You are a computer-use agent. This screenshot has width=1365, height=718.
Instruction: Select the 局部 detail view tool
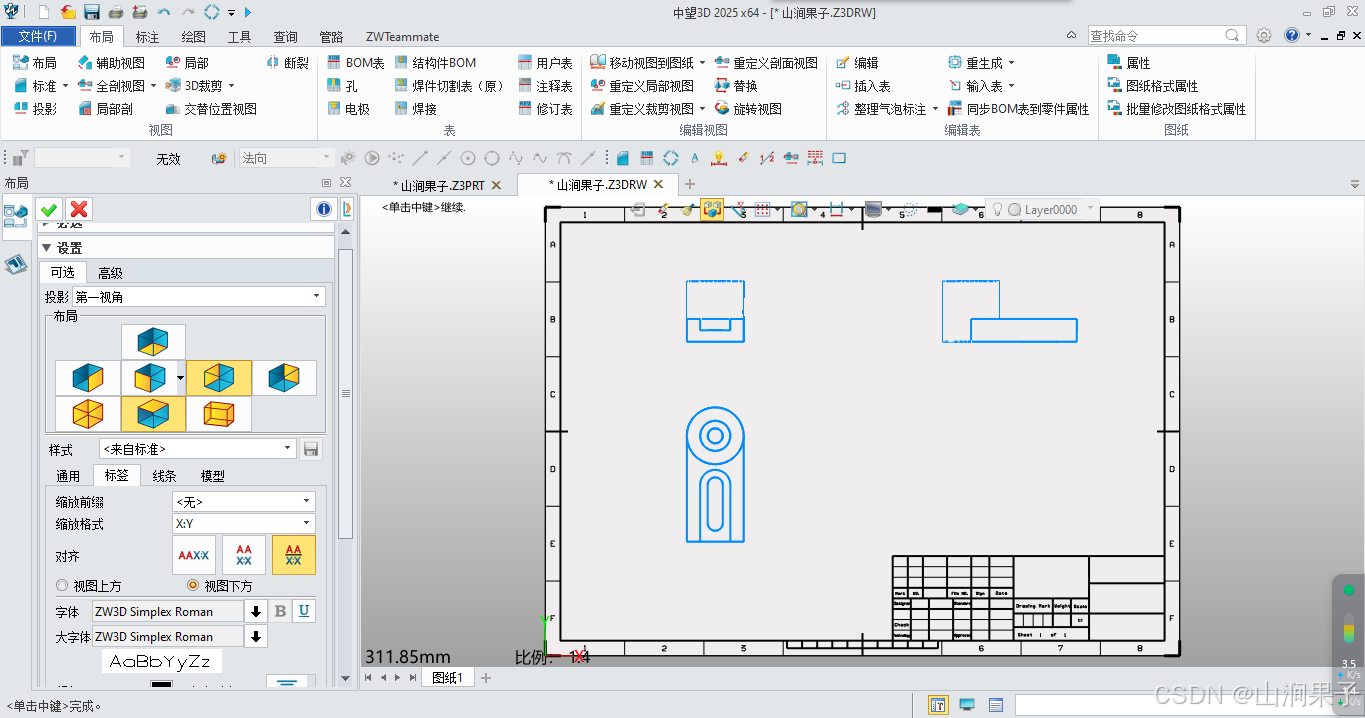[x=187, y=62]
